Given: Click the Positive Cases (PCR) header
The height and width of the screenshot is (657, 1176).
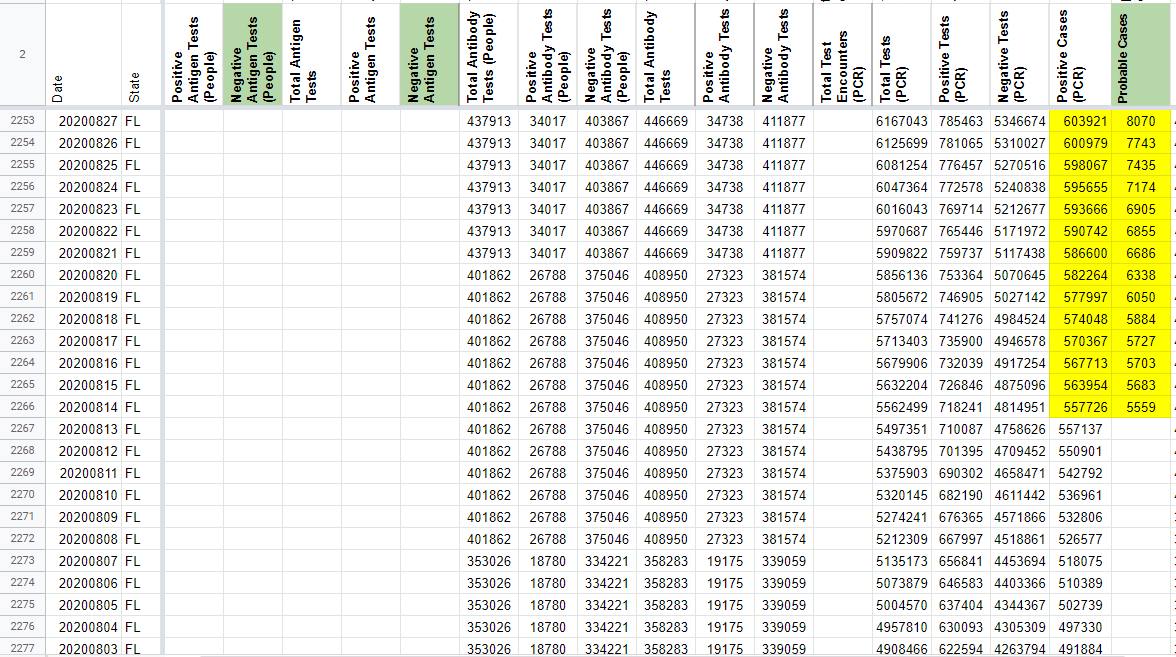Looking at the screenshot, I should (1081, 54).
